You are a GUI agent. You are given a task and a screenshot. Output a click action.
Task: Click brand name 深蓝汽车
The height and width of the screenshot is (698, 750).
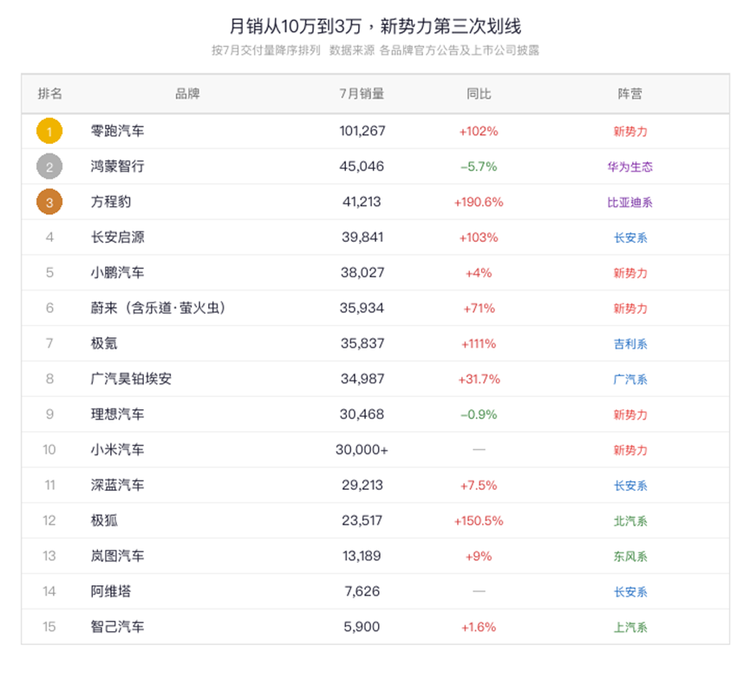tap(118, 485)
